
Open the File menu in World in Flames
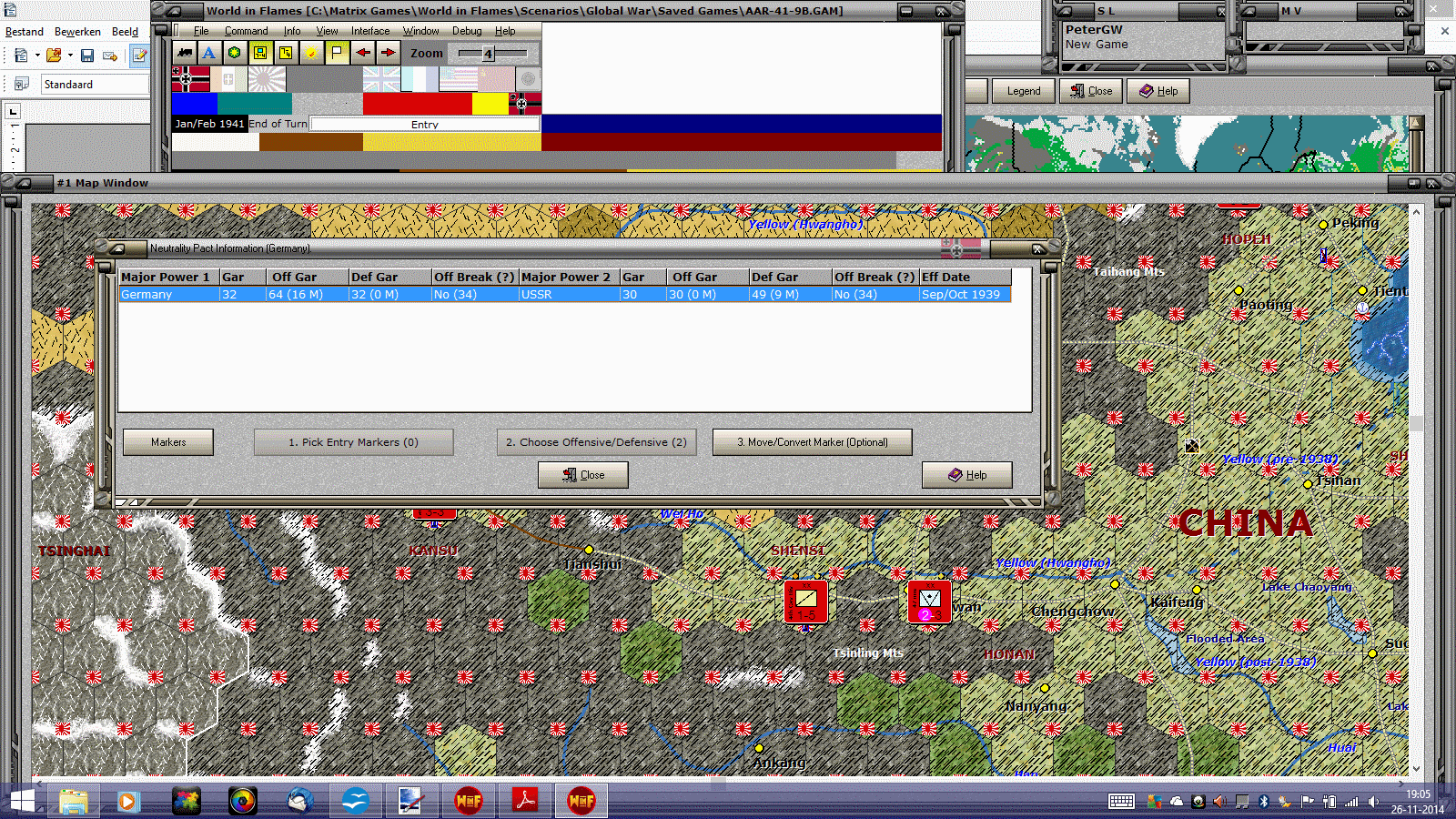[x=201, y=31]
